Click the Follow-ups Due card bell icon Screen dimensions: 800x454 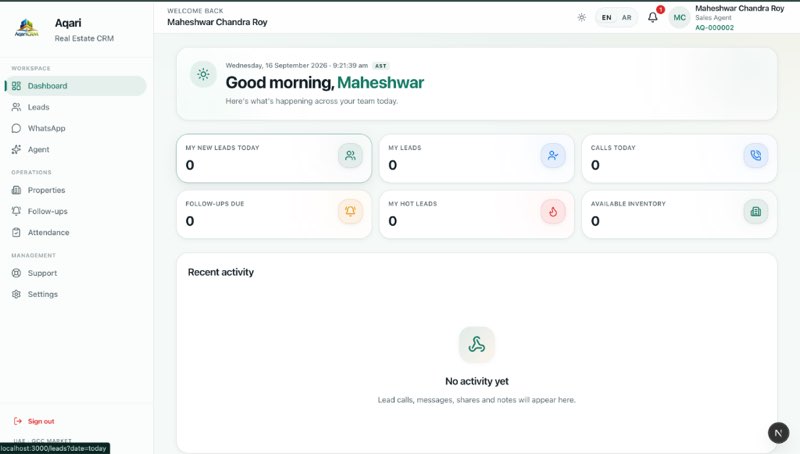click(x=351, y=212)
